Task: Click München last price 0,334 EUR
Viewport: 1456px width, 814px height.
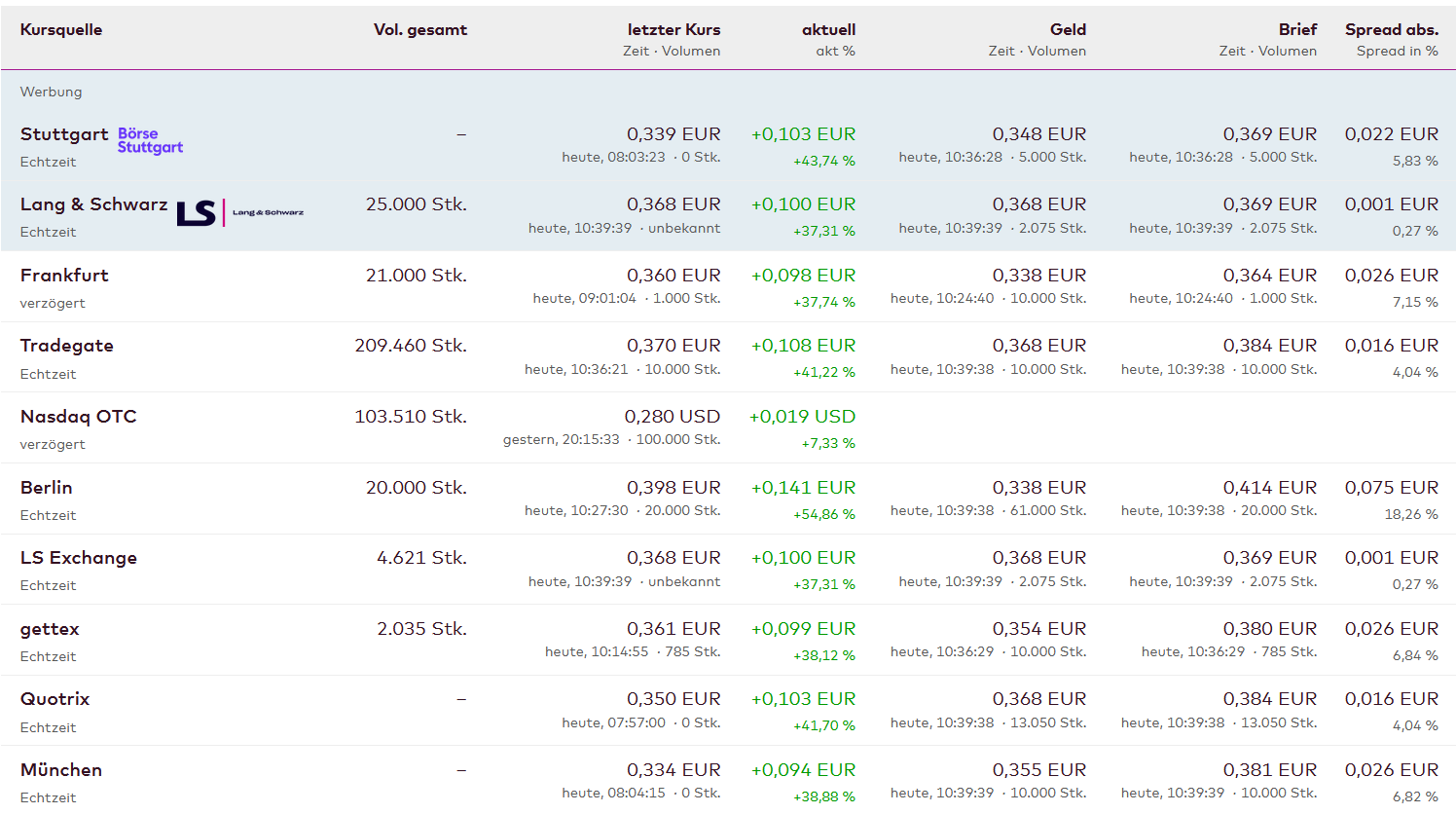Action: pos(673,770)
